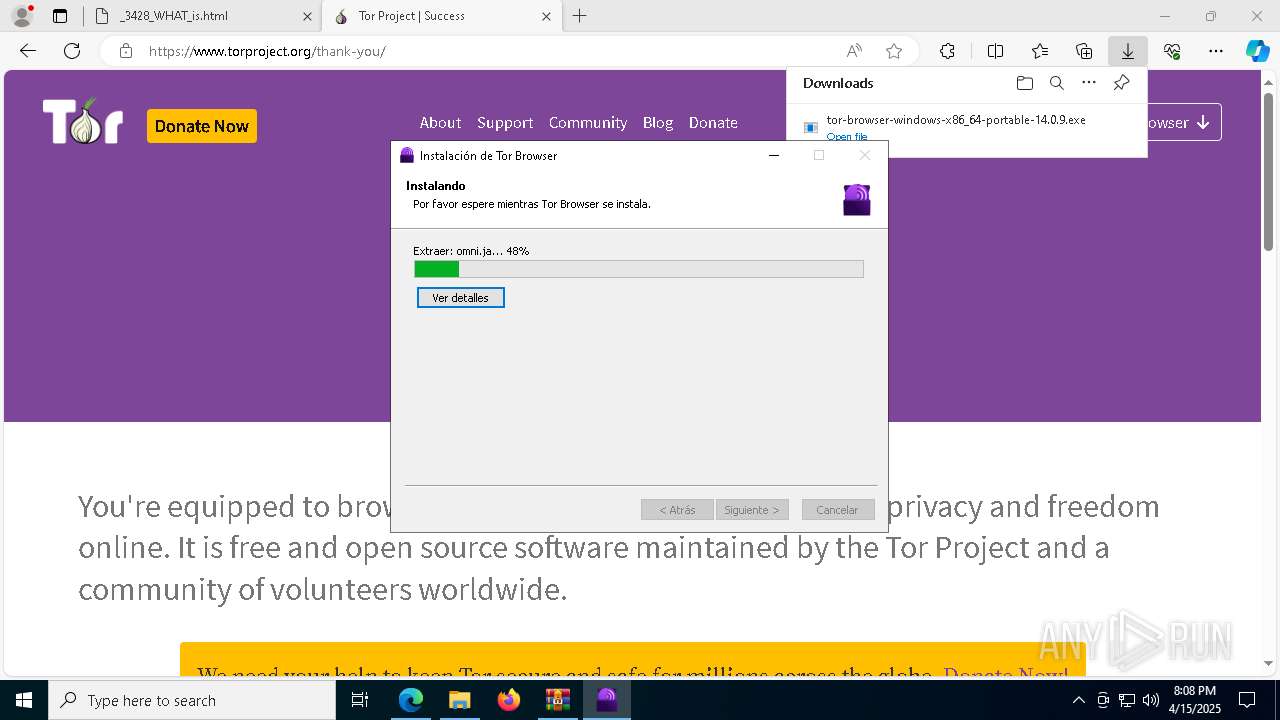This screenshot has height=720, width=1280.
Task: Open the notification center
Action: pos(1247,700)
